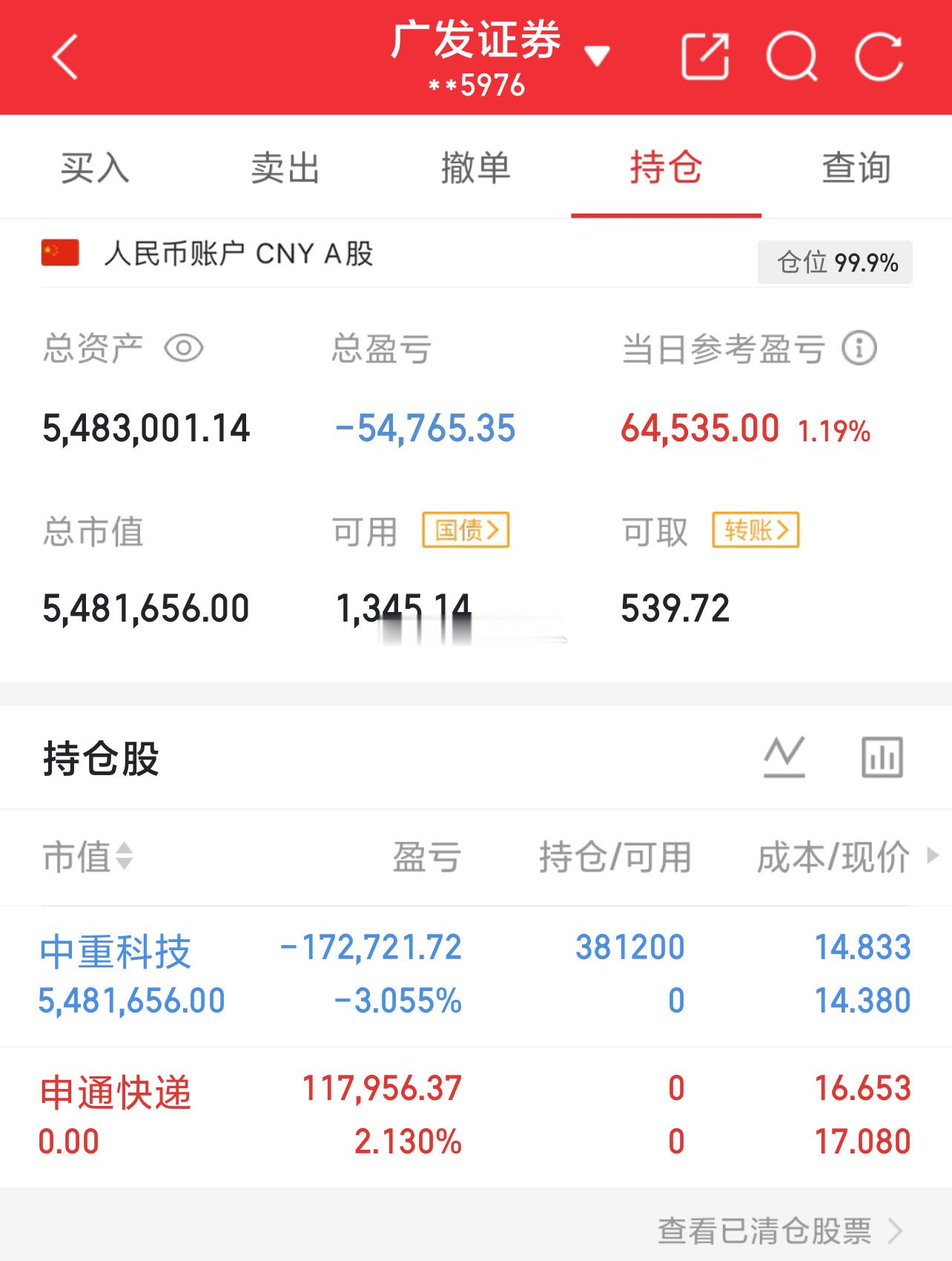Tap the 广发证券 title
952x1261 pixels.
pyautogui.click(x=476, y=39)
